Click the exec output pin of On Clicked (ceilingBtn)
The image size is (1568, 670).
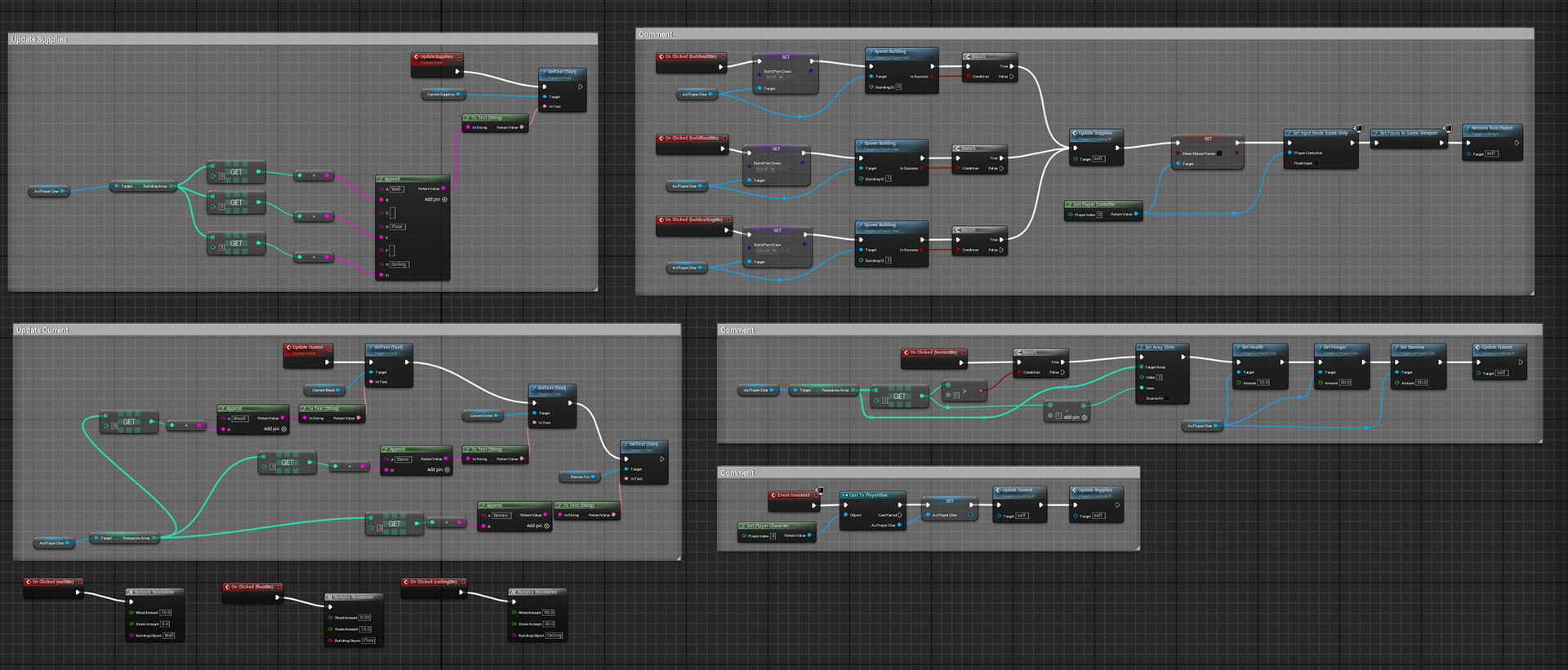[x=461, y=592]
